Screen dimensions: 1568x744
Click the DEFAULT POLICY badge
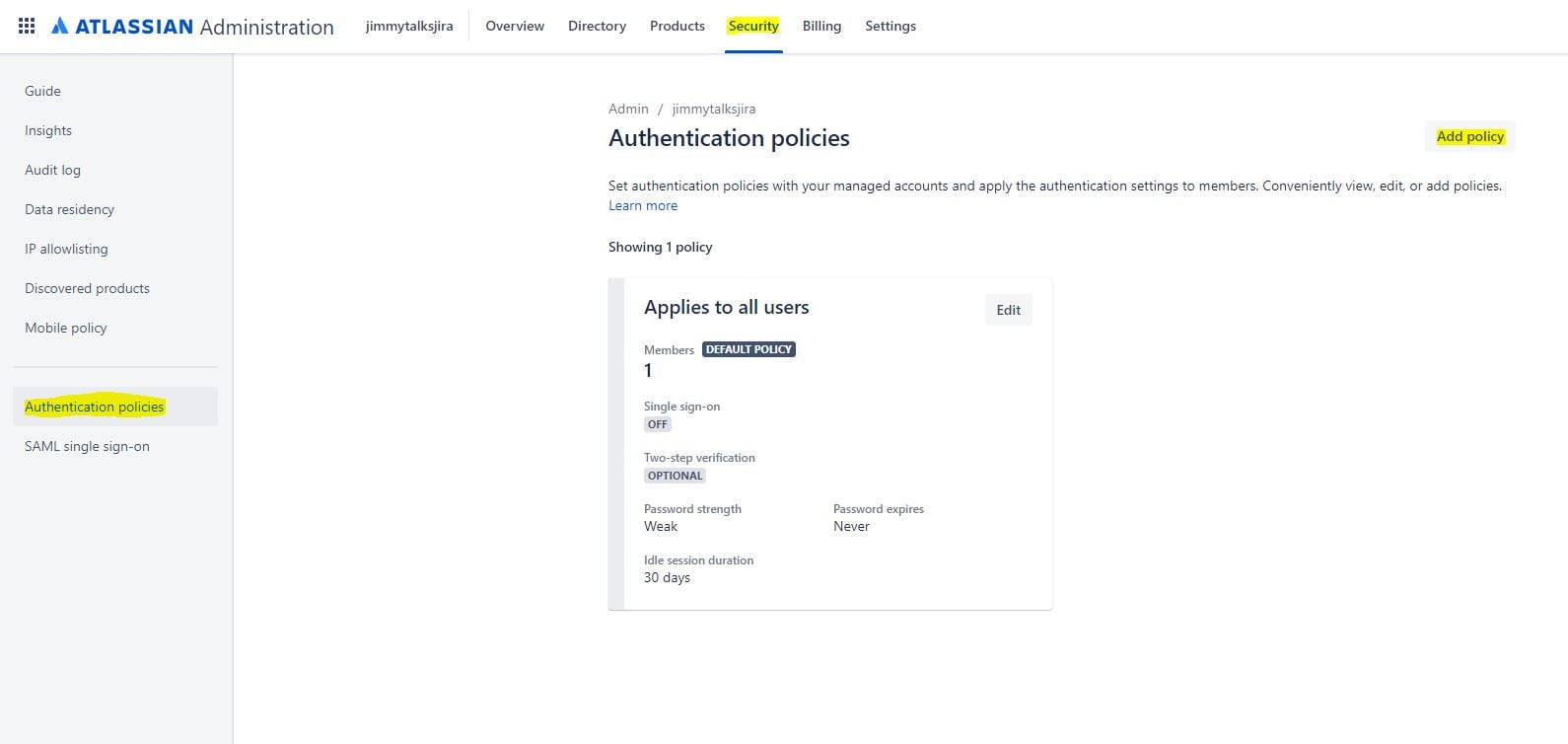coord(748,349)
